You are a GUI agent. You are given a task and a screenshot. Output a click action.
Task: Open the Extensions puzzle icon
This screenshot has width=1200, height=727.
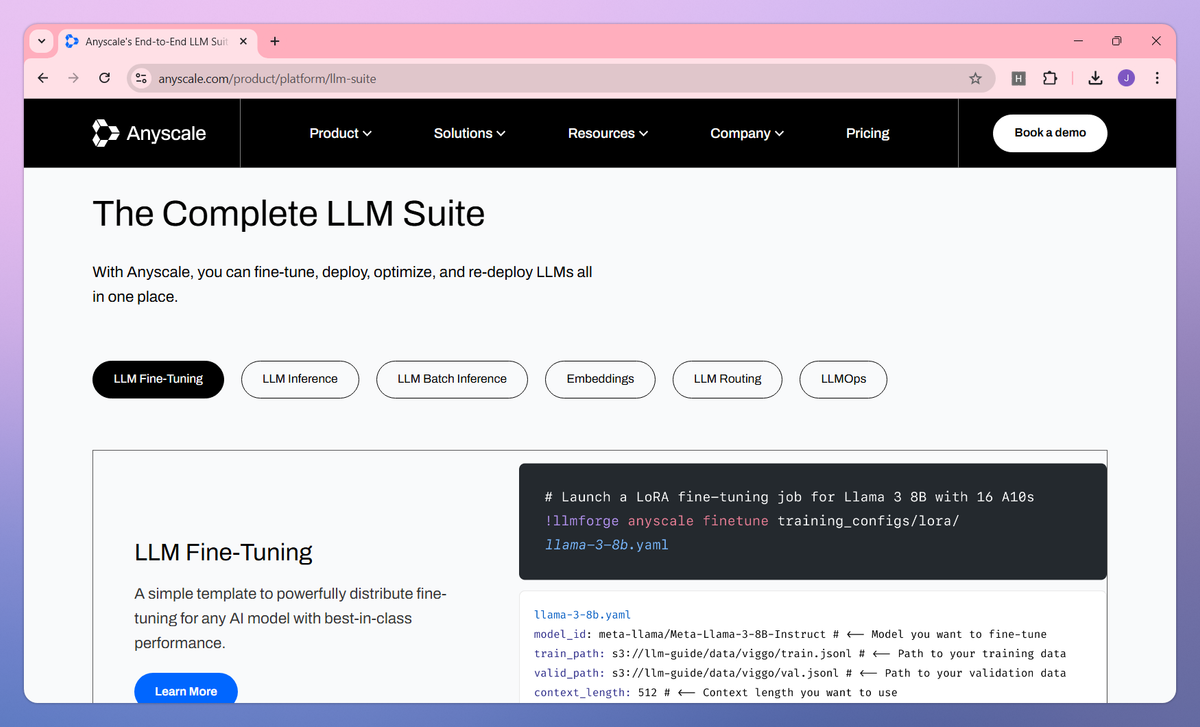point(1050,78)
